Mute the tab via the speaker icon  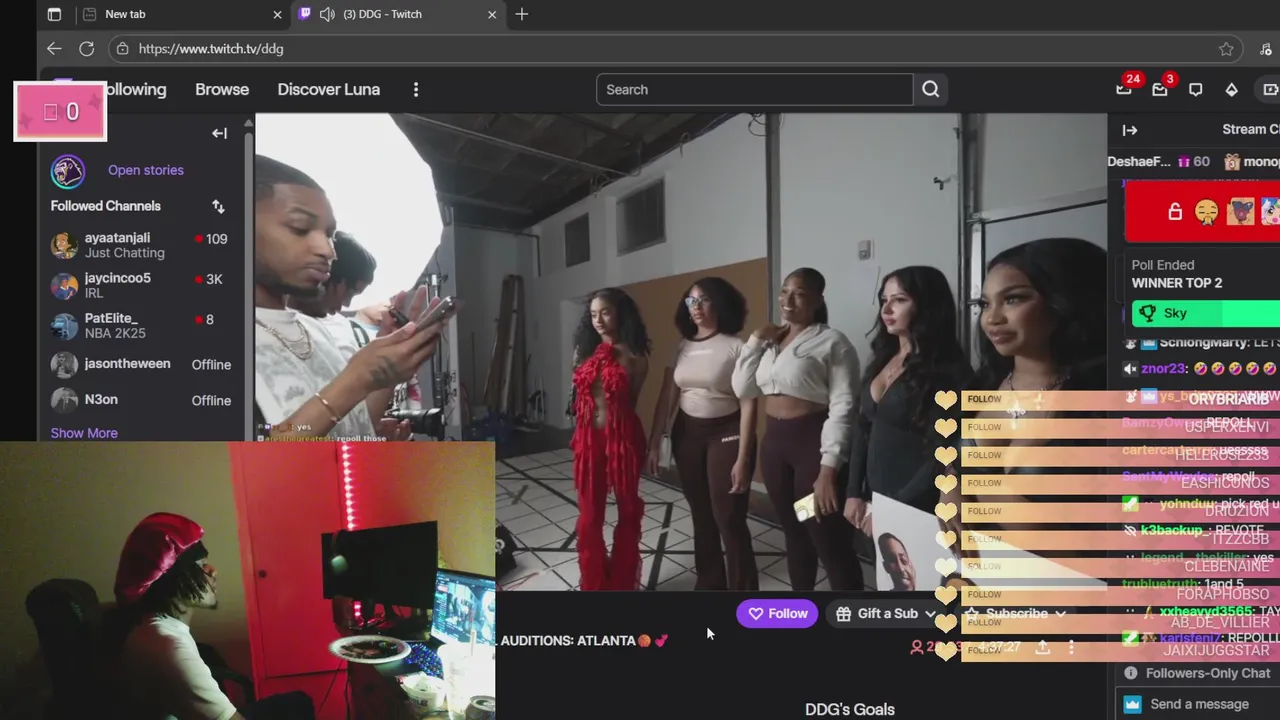328,14
